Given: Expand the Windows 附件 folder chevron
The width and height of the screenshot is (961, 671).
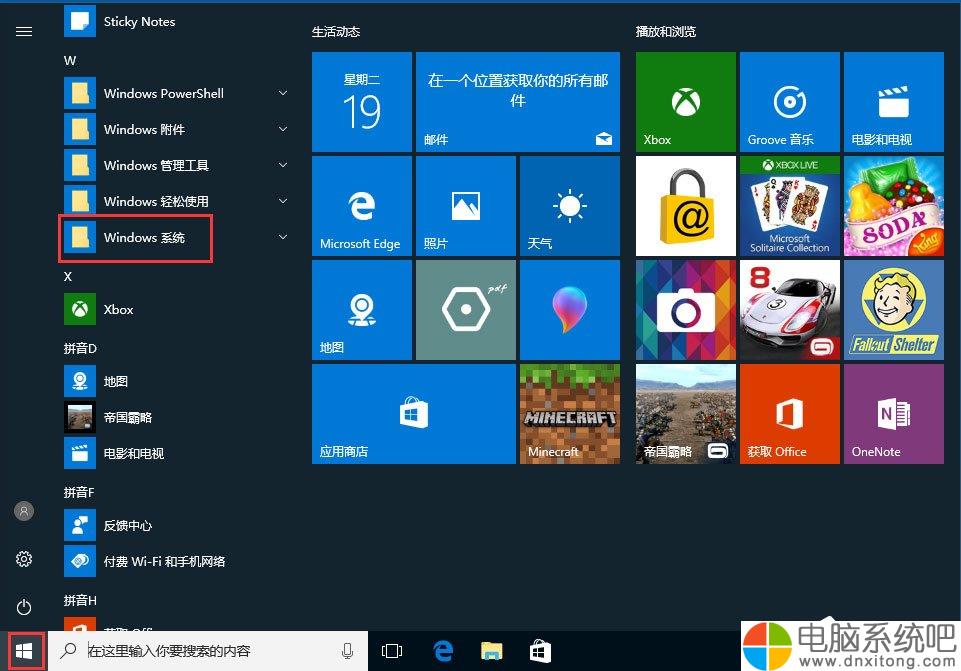Looking at the screenshot, I should (283, 129).
